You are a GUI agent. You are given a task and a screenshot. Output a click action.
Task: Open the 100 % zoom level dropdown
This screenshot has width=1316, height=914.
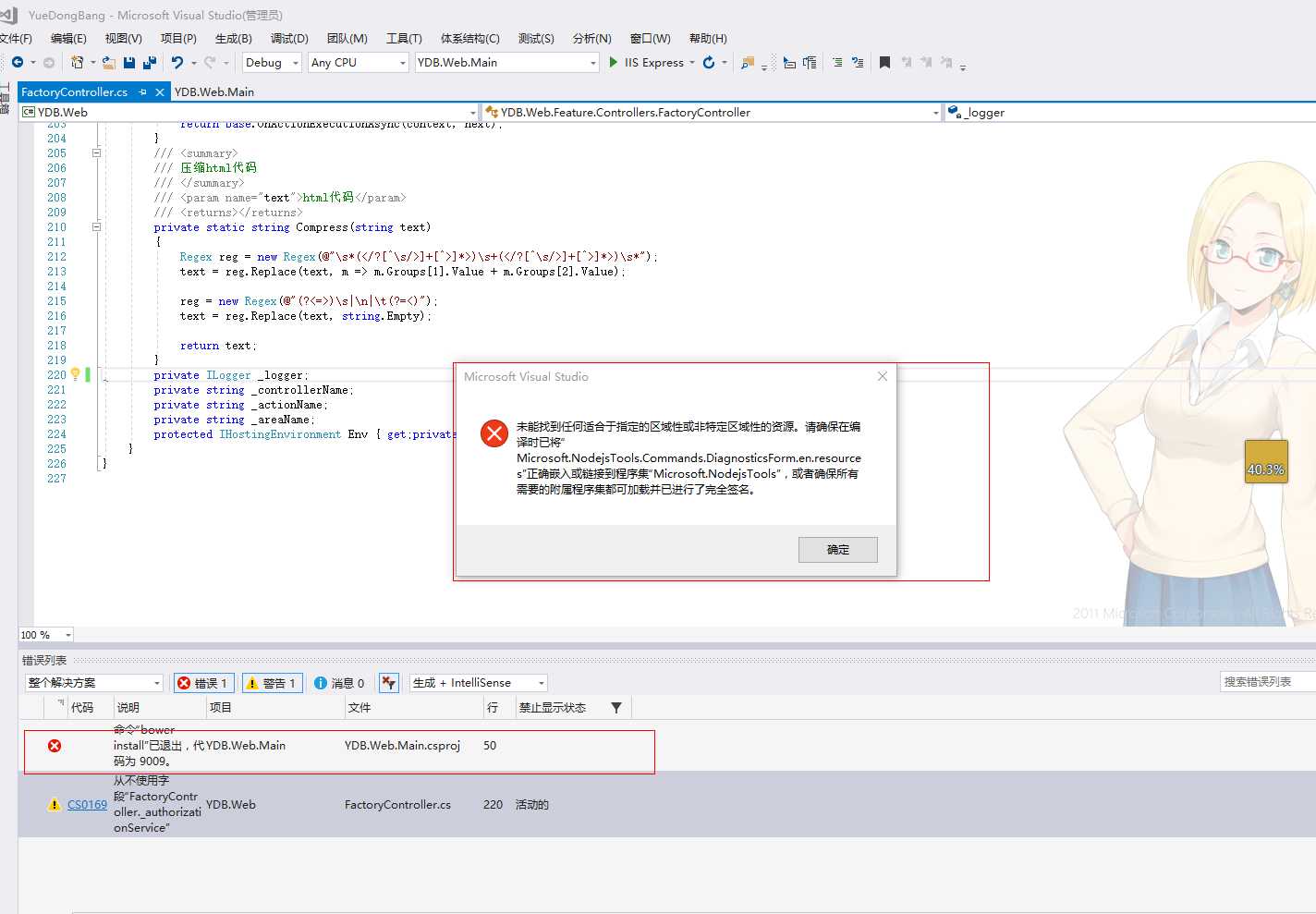click(46, 635)
